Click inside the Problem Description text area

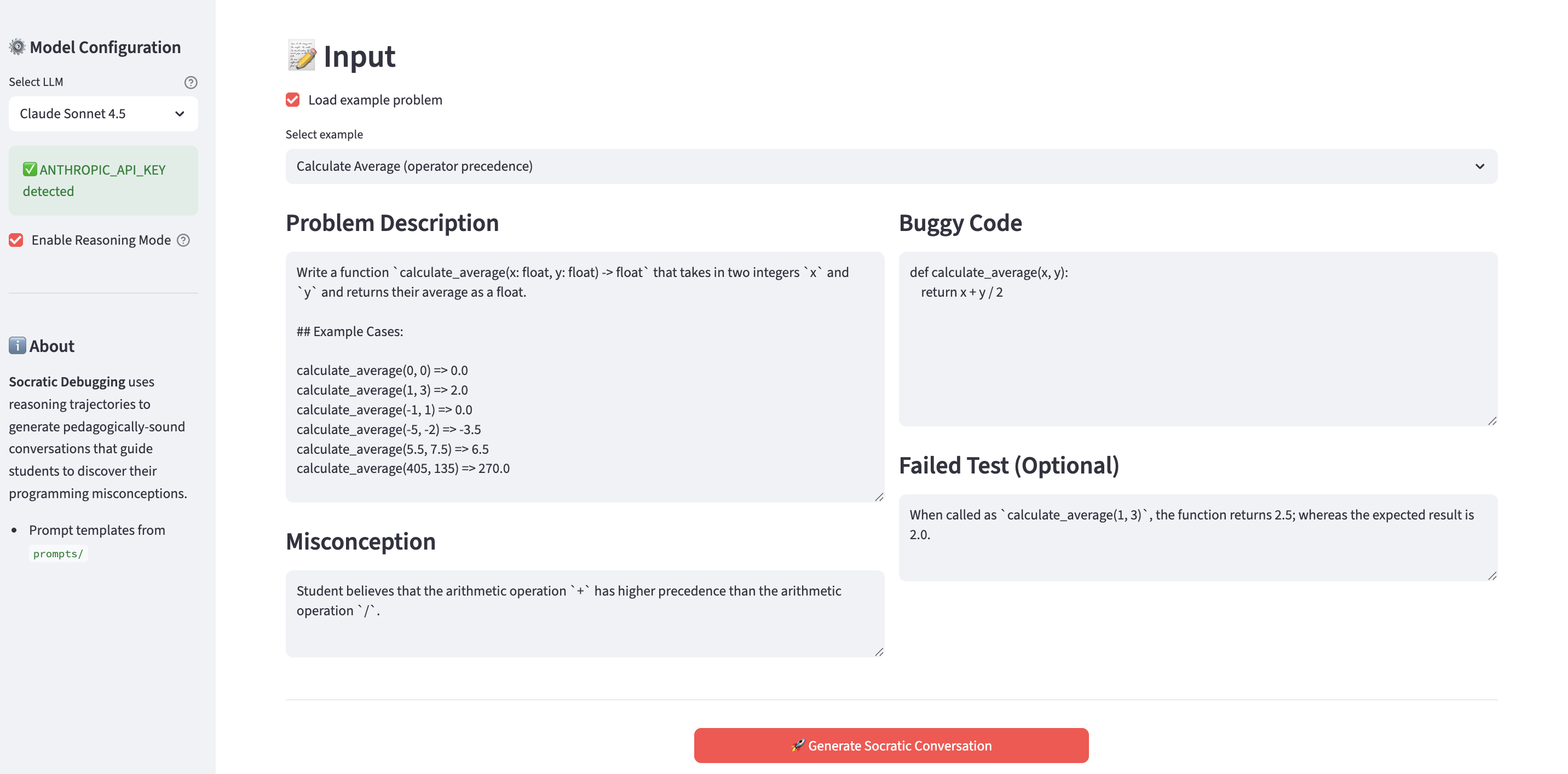584,376
